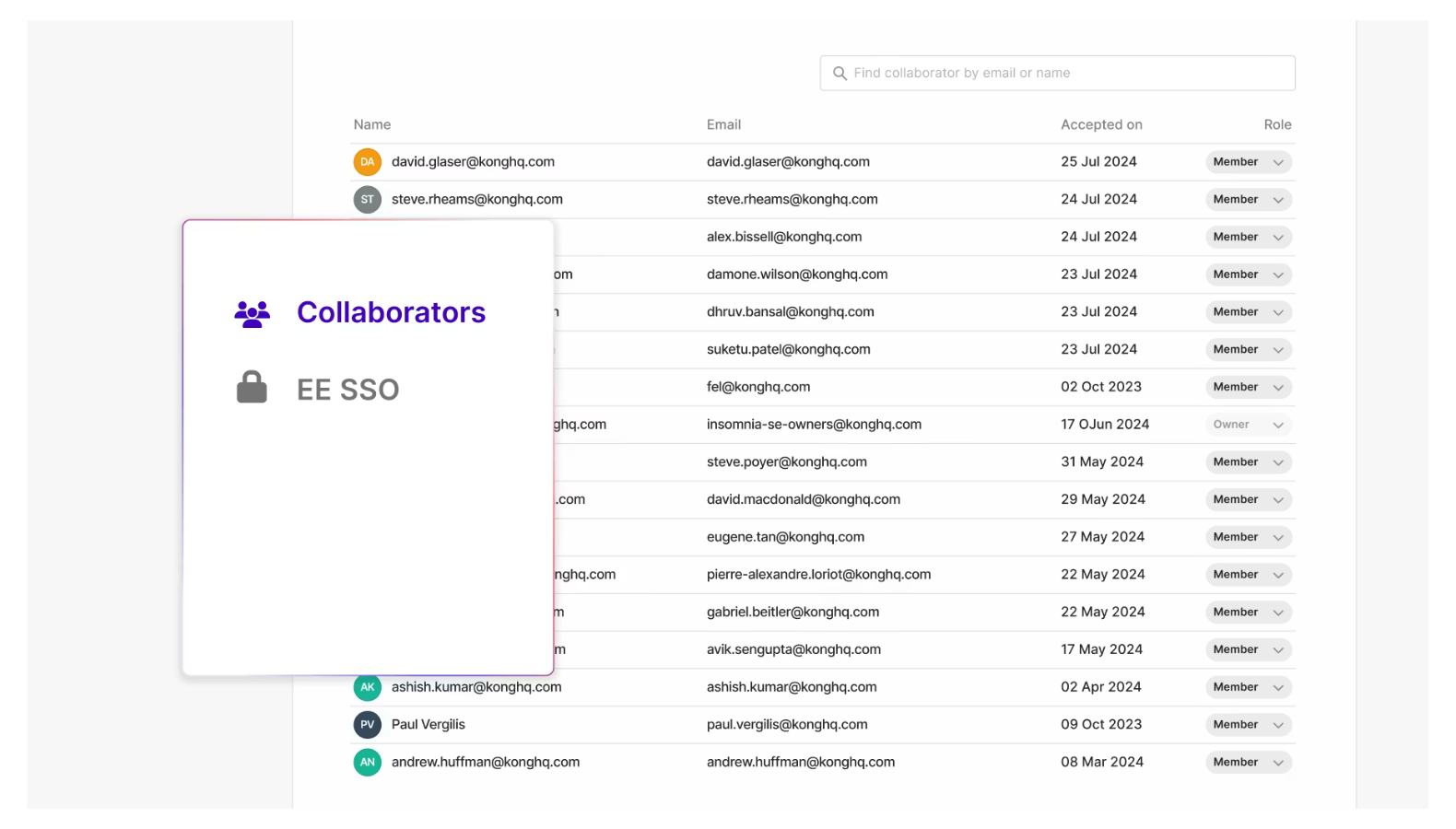Image resolution: width=1456 pixels, height=829 pixels.
Task: Click the EE SSO lock icon
Action: click(x=252, y=388)
